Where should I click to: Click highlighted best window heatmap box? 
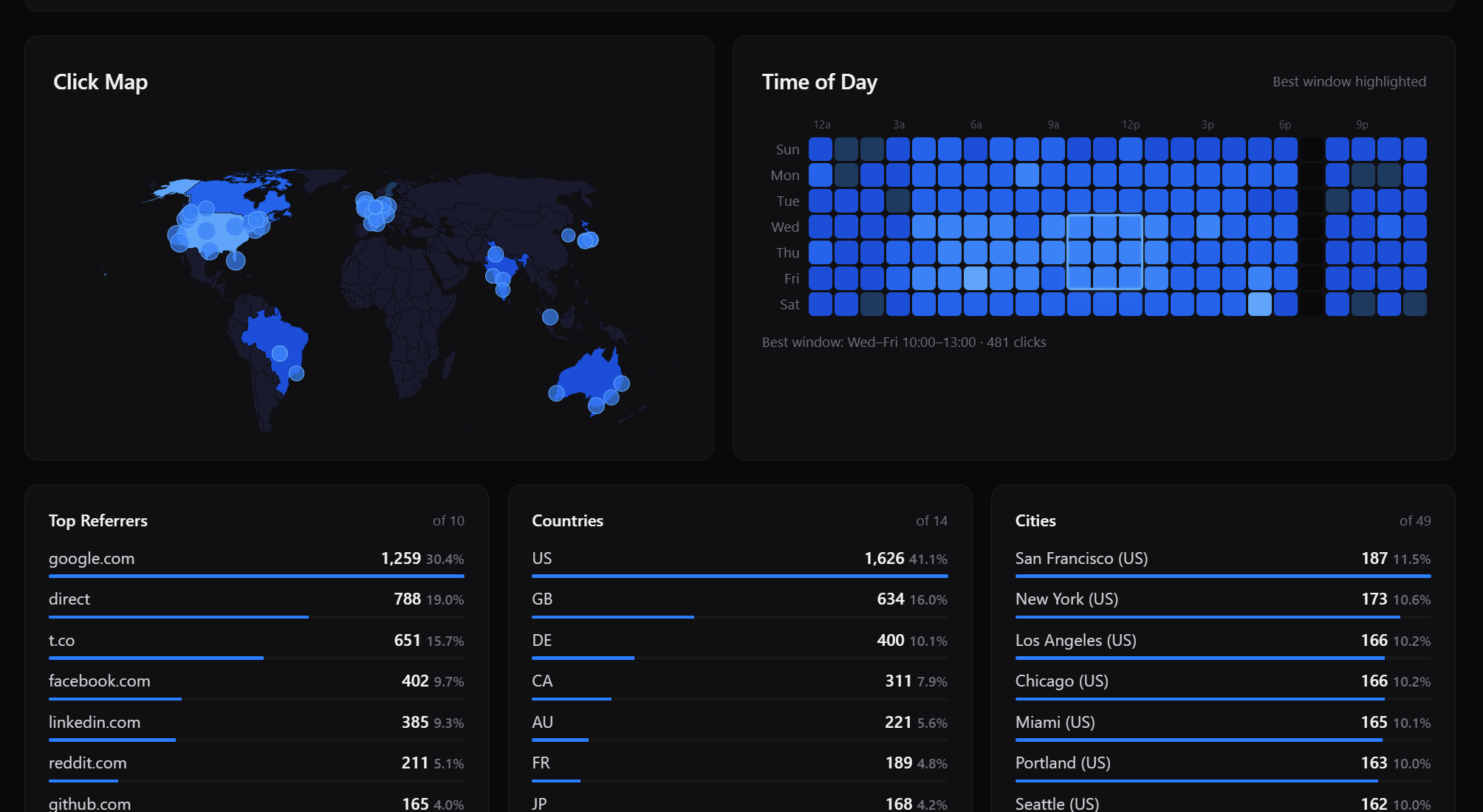pyautogui.click(x=1105, y=252)
